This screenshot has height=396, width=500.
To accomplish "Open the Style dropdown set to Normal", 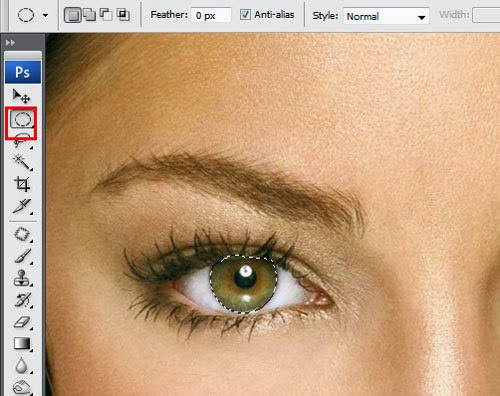I will (x=386, y=16).
